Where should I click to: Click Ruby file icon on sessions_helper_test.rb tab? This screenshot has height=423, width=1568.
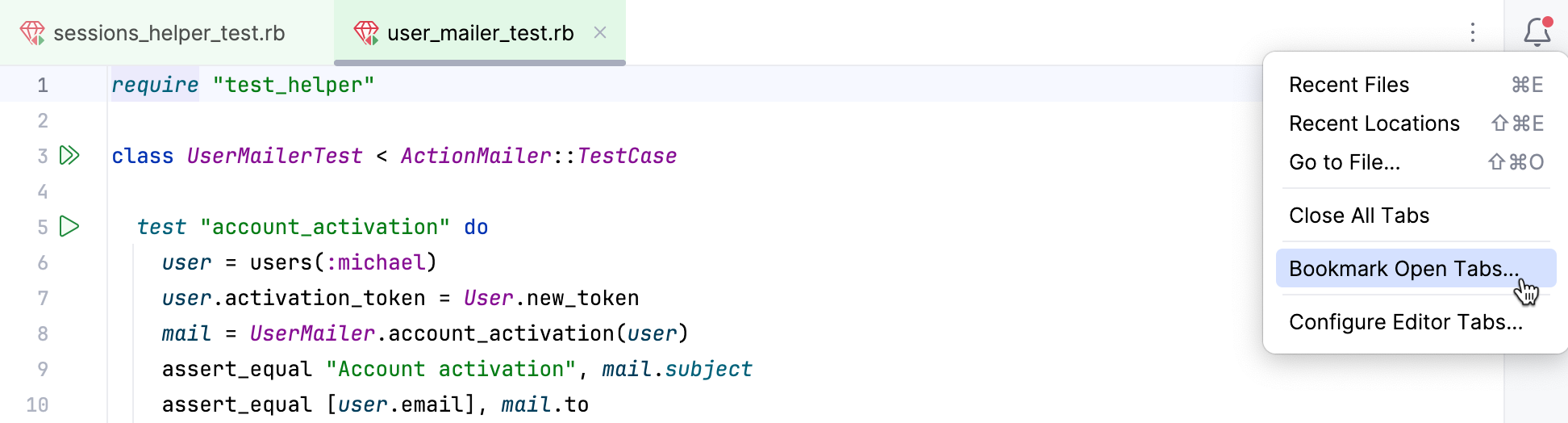[x=32, y=33]
